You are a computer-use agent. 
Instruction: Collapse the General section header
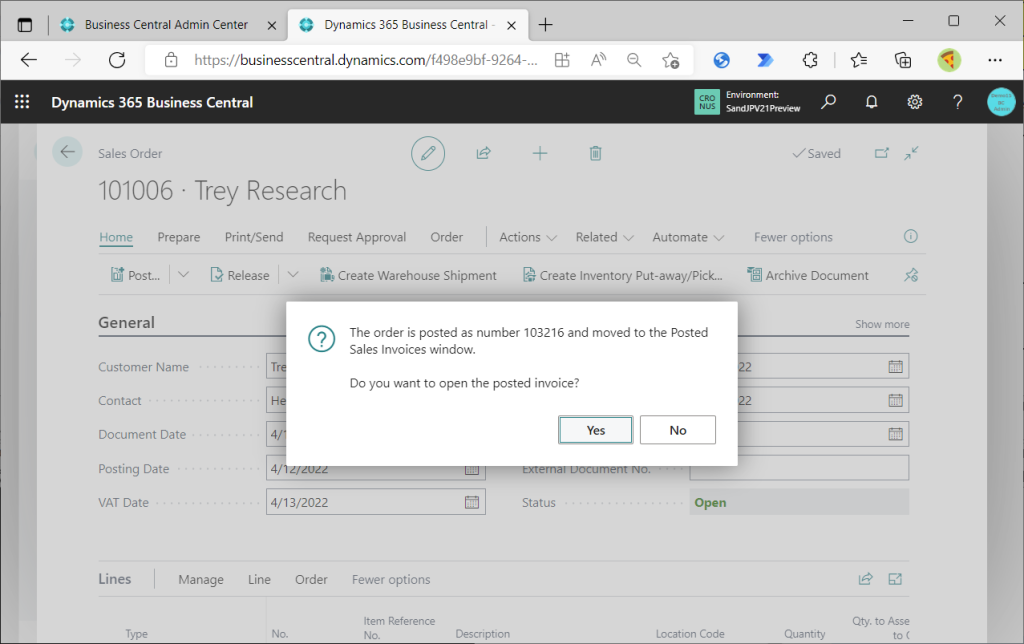pyautogui.click(x=126, y=323)
